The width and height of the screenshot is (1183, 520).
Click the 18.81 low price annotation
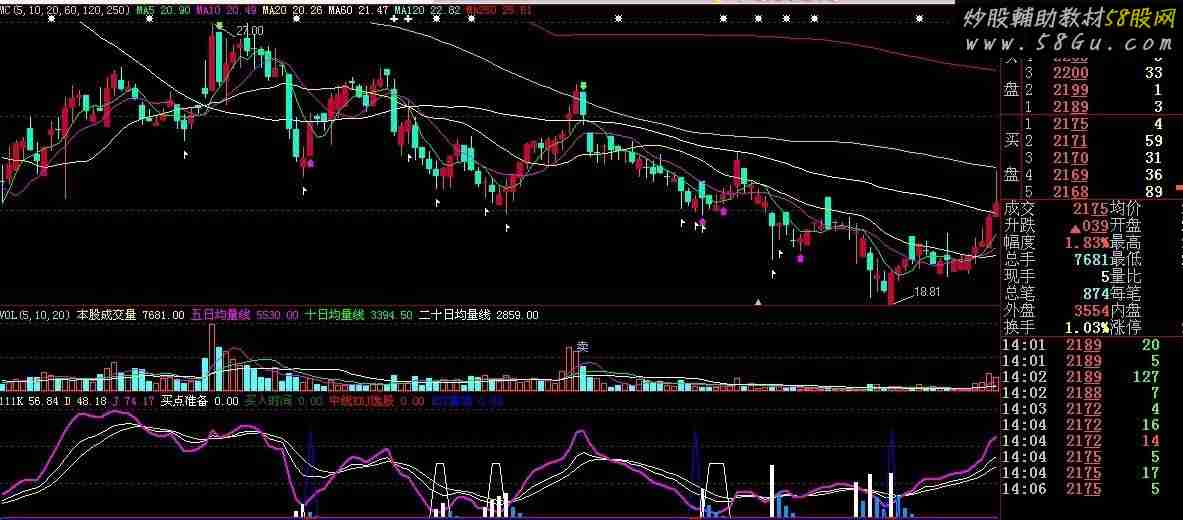point(927,291)
